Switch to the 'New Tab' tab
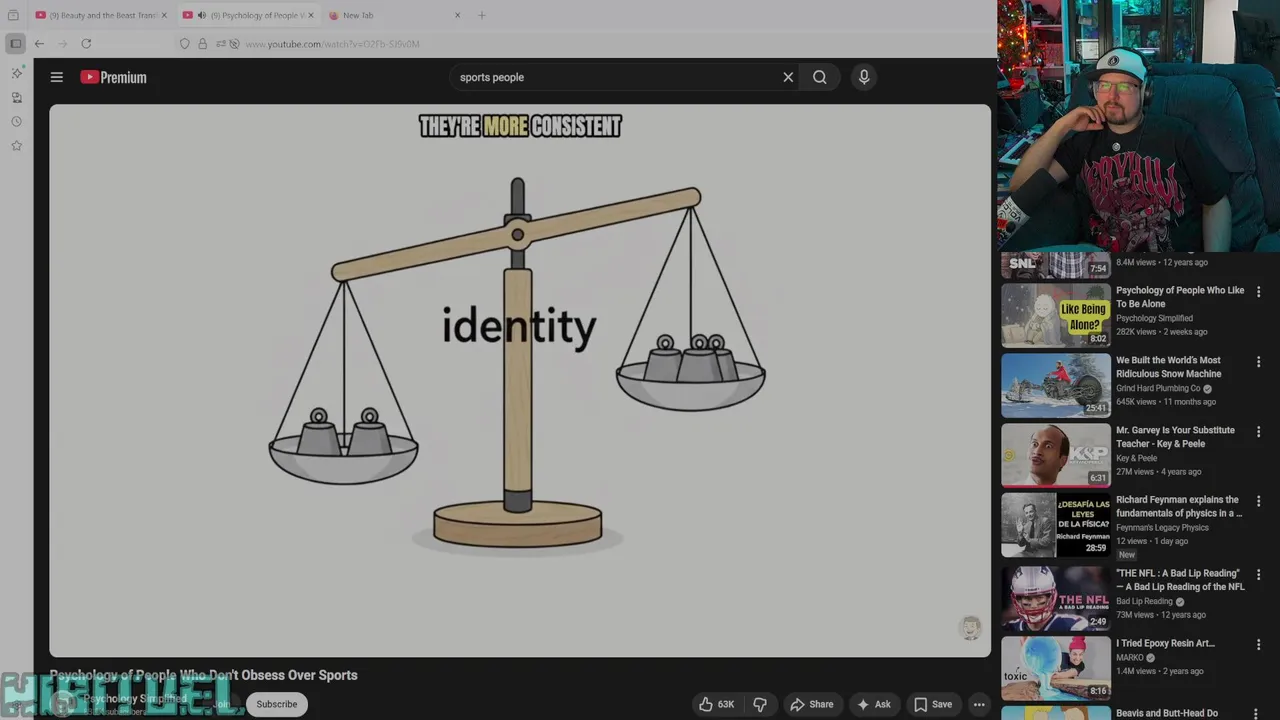1280x720 pixels. click(393, 15)
